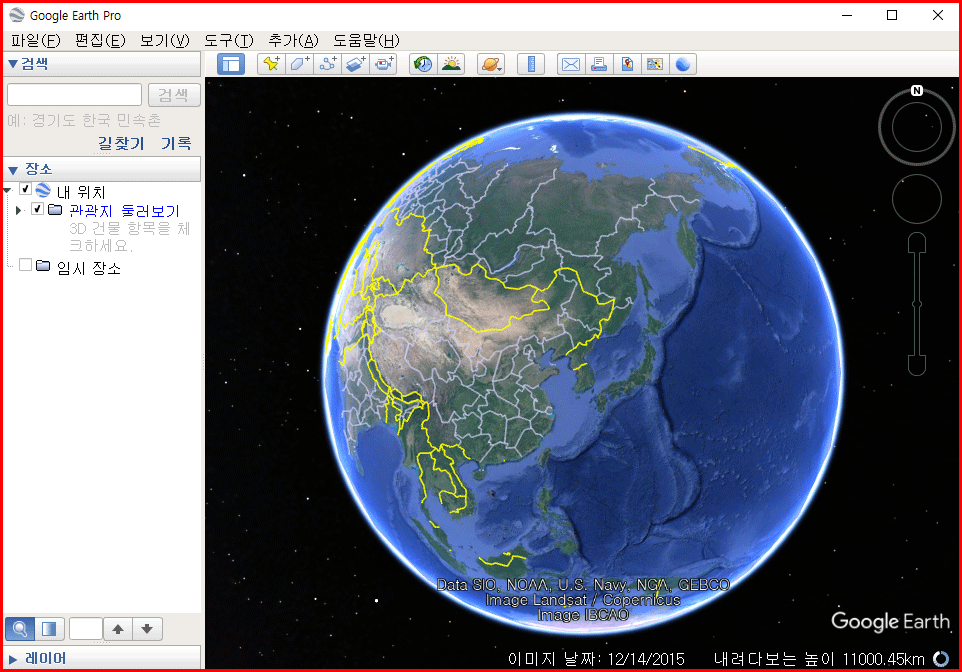
Task: Open the ruler measurement tool
Action: (531, 64)
